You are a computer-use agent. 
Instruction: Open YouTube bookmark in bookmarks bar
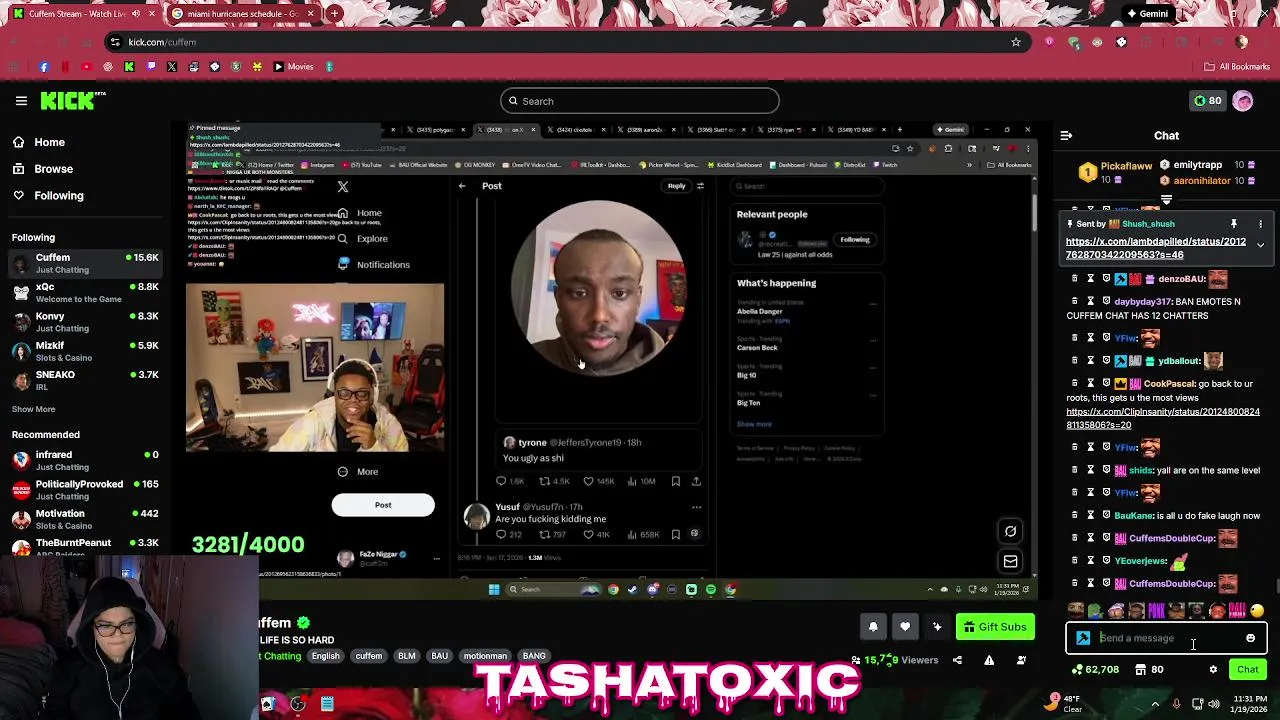point(86,67)
